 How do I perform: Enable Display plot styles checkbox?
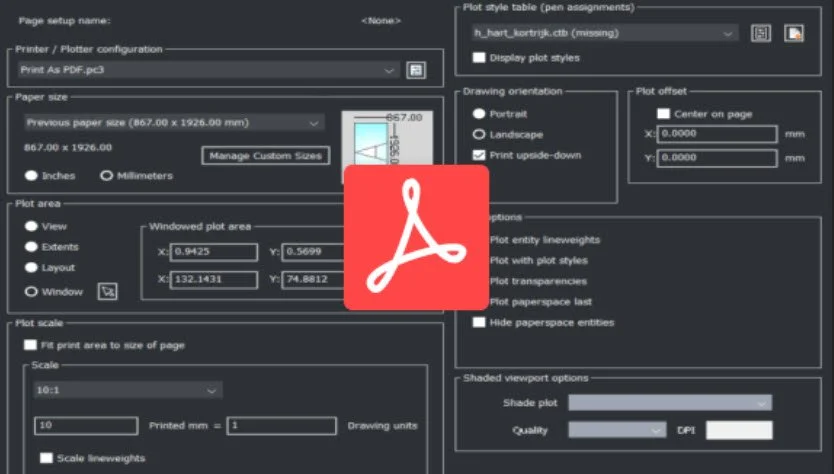tap(479, 57)
